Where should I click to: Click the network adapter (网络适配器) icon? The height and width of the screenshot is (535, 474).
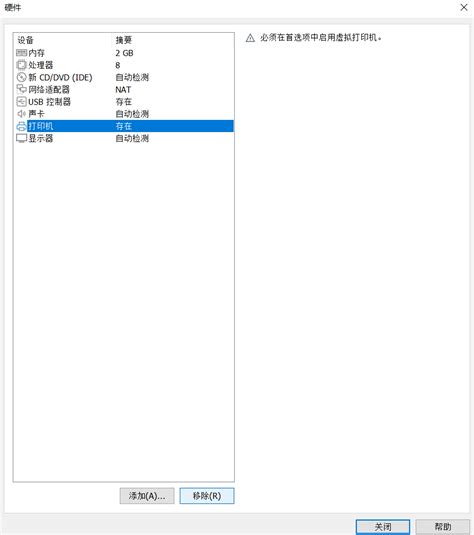[21, 89]
